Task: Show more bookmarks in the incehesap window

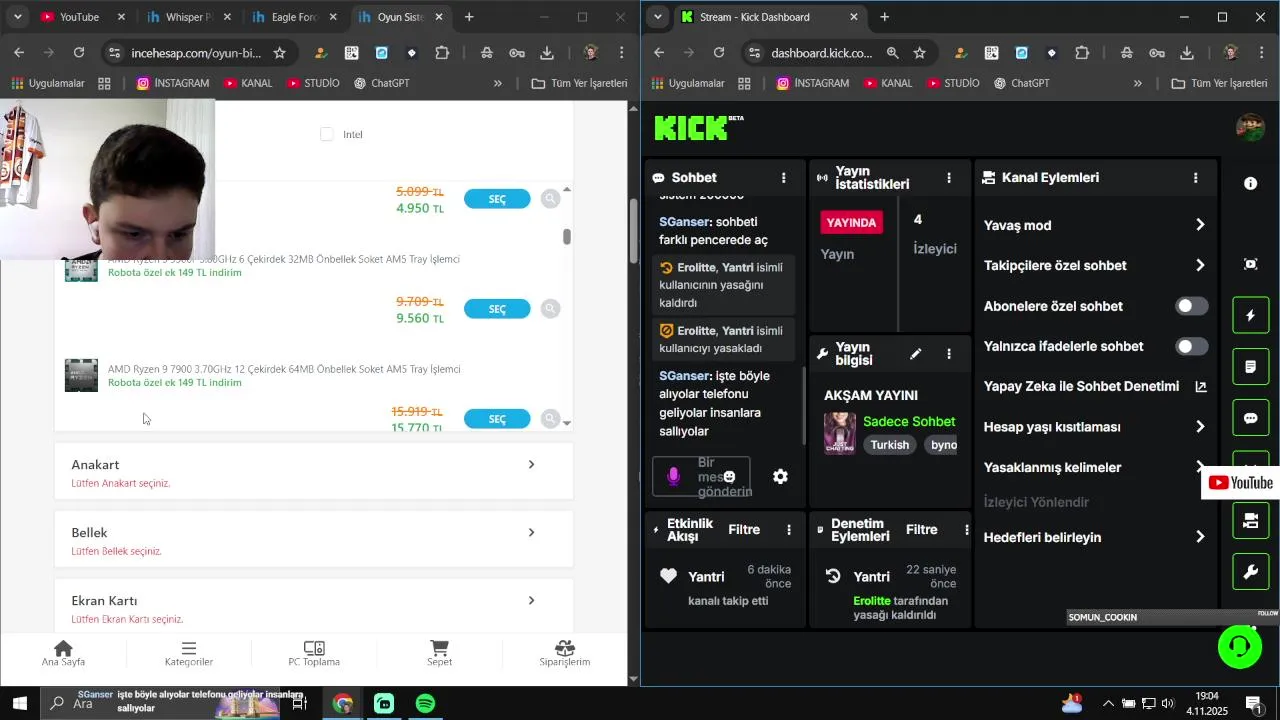Action: click(x=497, y=83)
